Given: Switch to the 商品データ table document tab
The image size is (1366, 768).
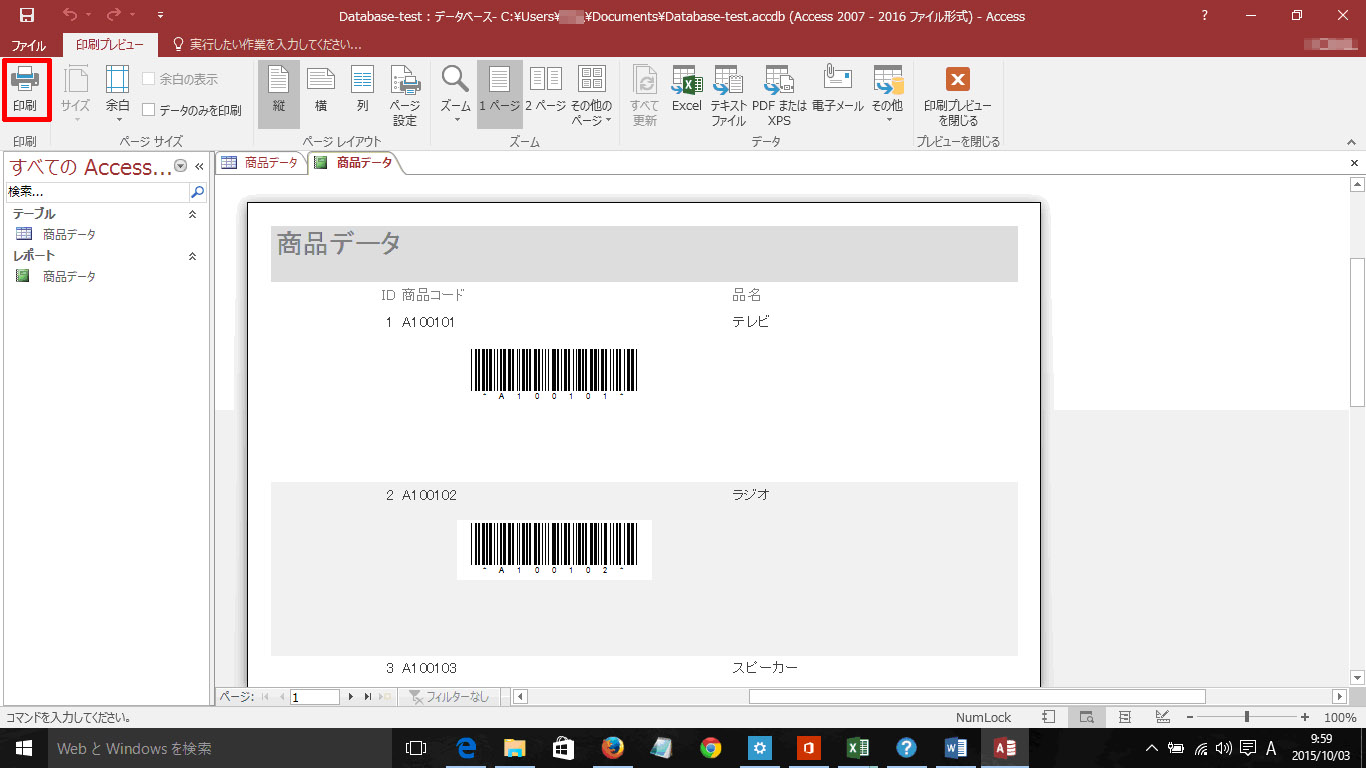Looking at the screenshot, I should click(260, 162).
